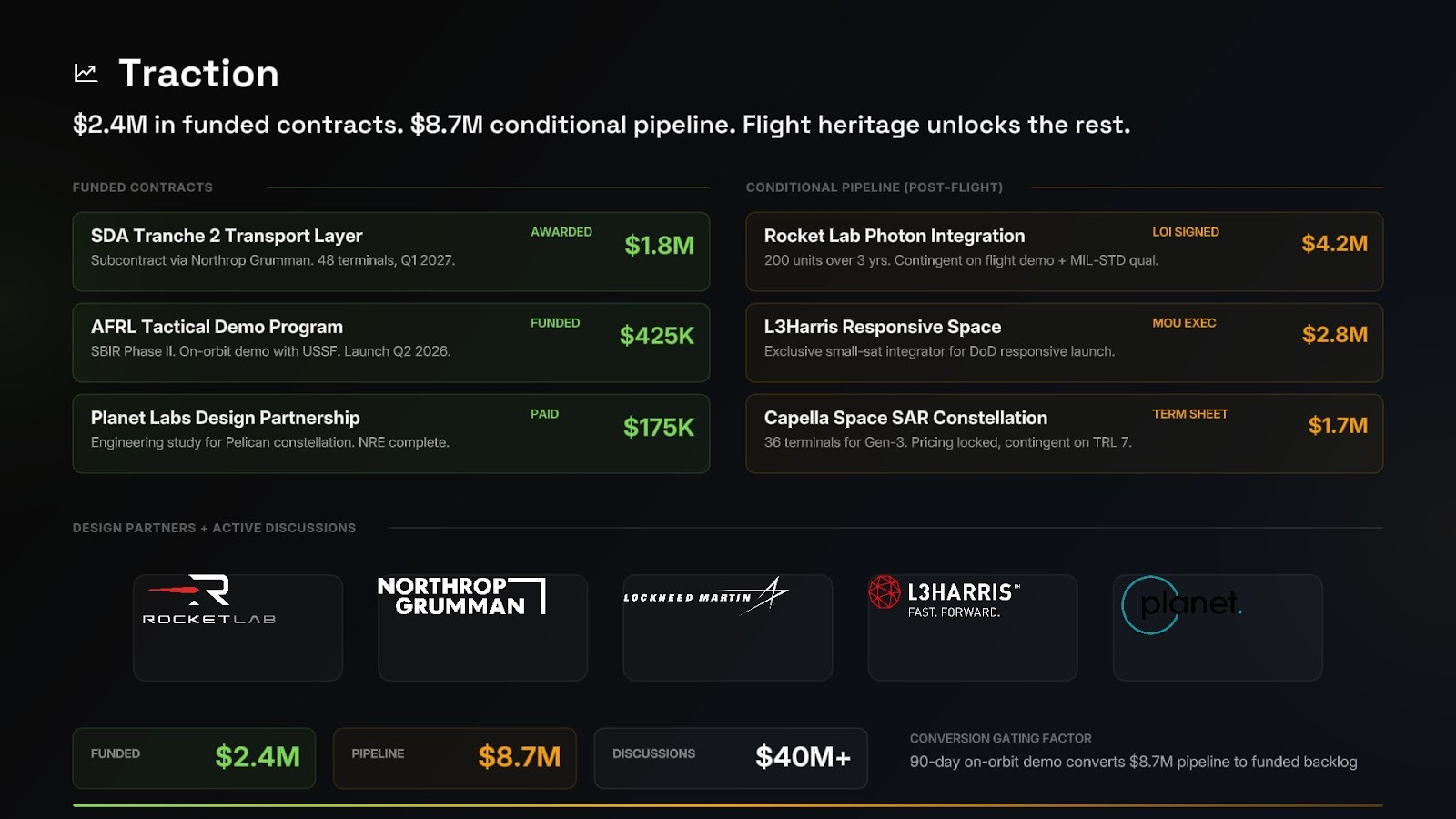Click the $2.4M funded contracts headline
Viewport: 1456px width, 819px height.
(602, 125)
